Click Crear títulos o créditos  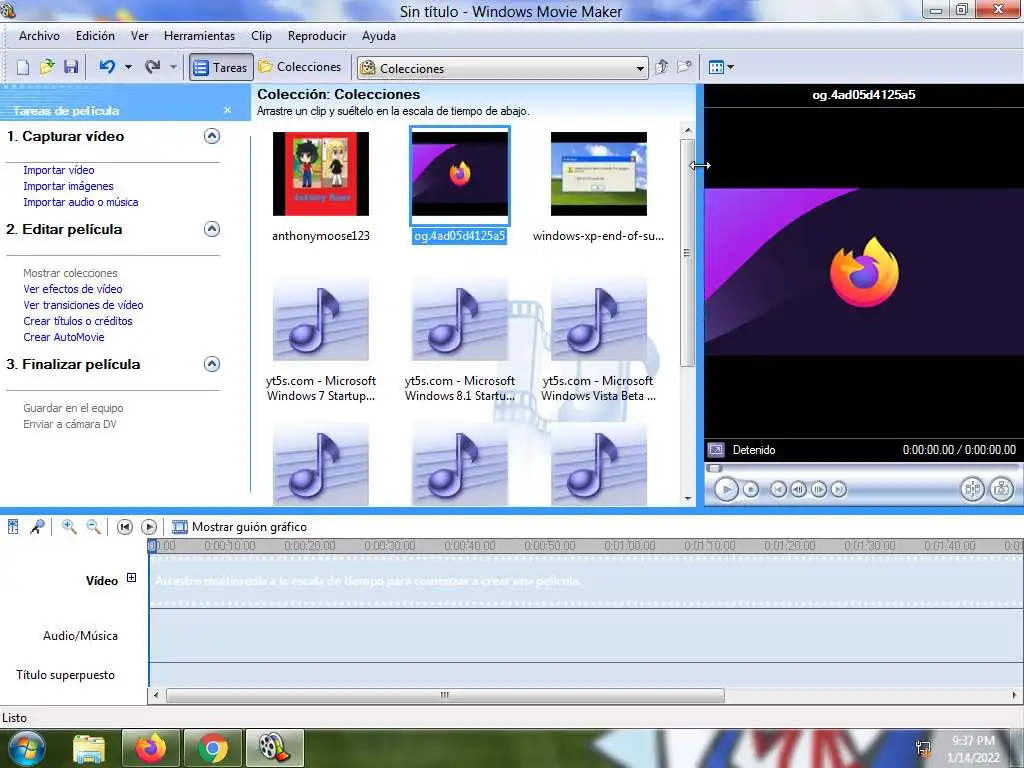pyautogui.click(x=78, y=321)
